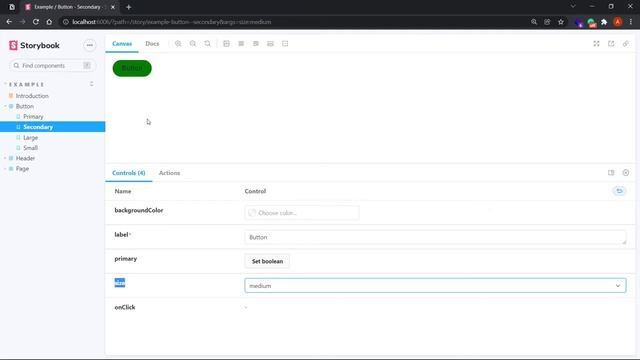Reset canvas zoom icon
This screenshot has width=640, height=360.
click(207, 44)
